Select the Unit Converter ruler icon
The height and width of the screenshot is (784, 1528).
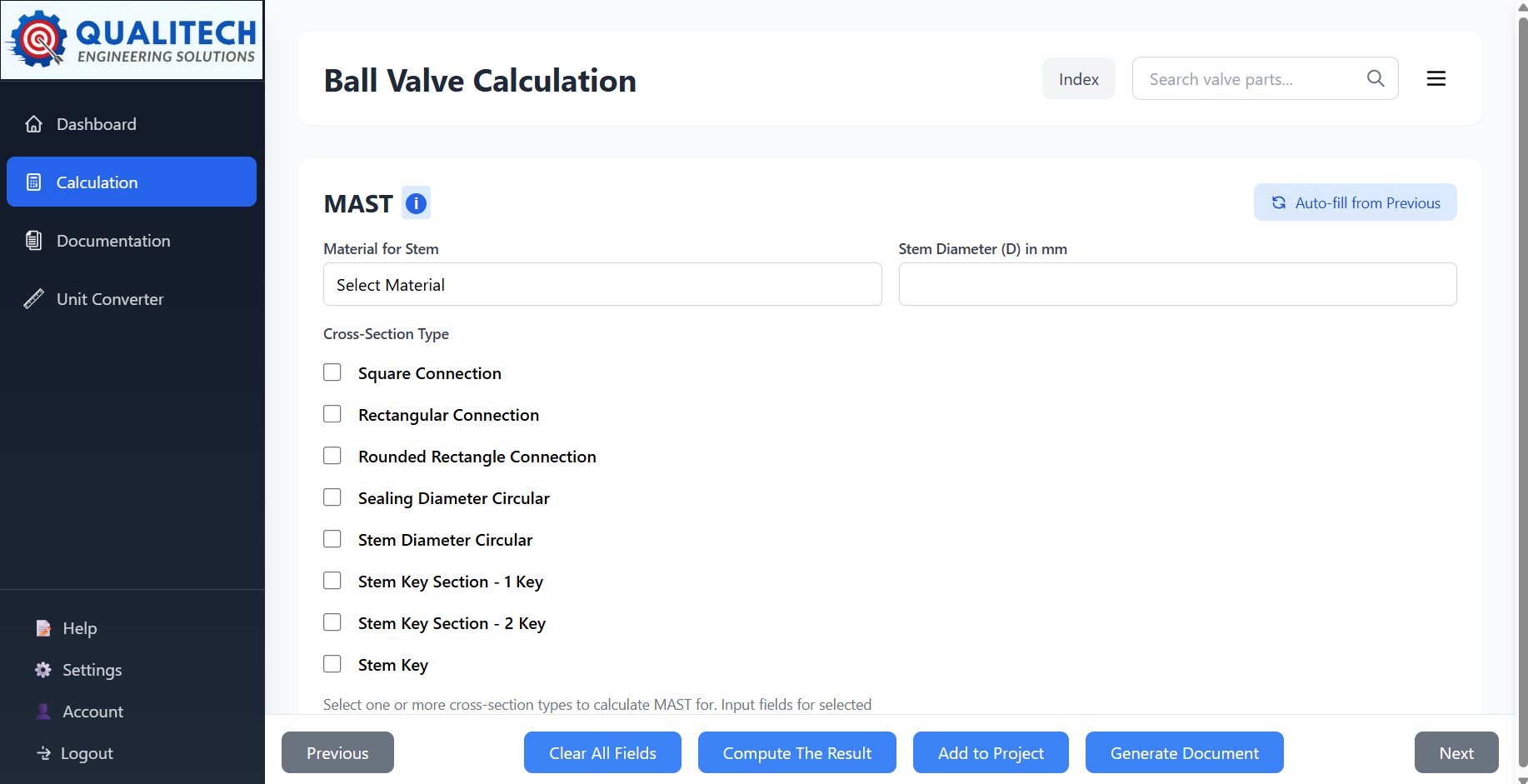click(x=33, y=298)
